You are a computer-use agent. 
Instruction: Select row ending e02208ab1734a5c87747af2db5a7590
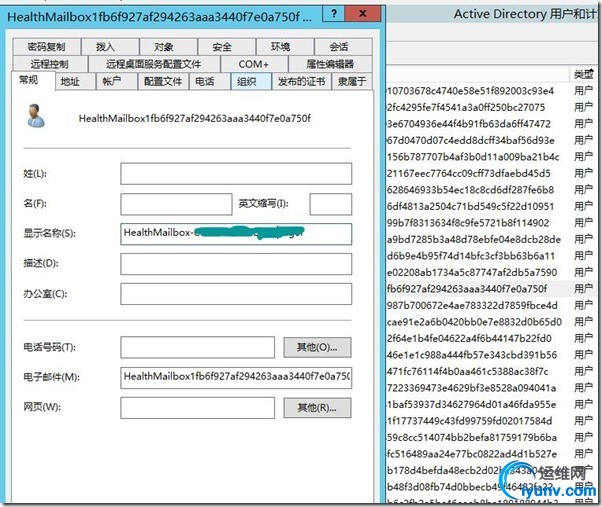click(491, 272)
